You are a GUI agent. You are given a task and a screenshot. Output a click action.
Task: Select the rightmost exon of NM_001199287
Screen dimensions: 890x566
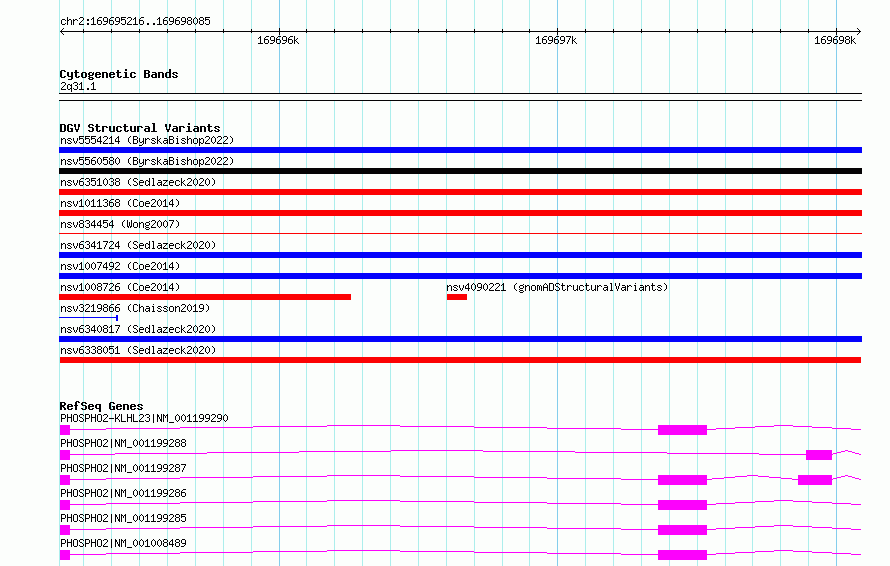pyautogui.click(x=815, y=480)
